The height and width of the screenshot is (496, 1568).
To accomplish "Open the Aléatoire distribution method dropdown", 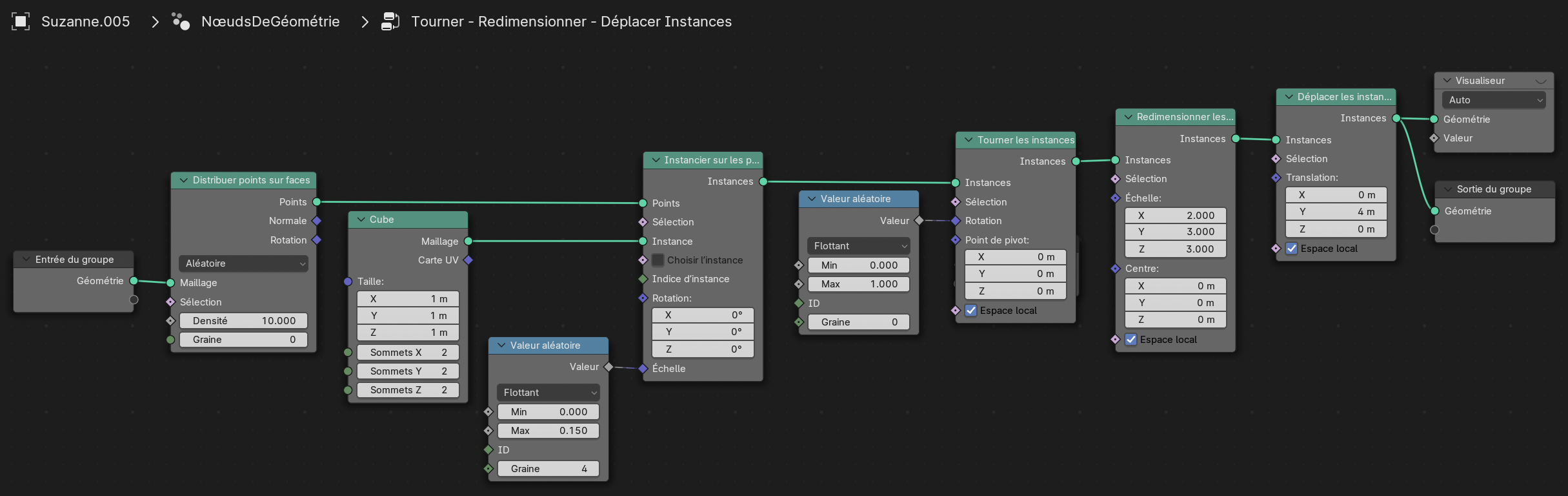I will [x=243, y=263].
